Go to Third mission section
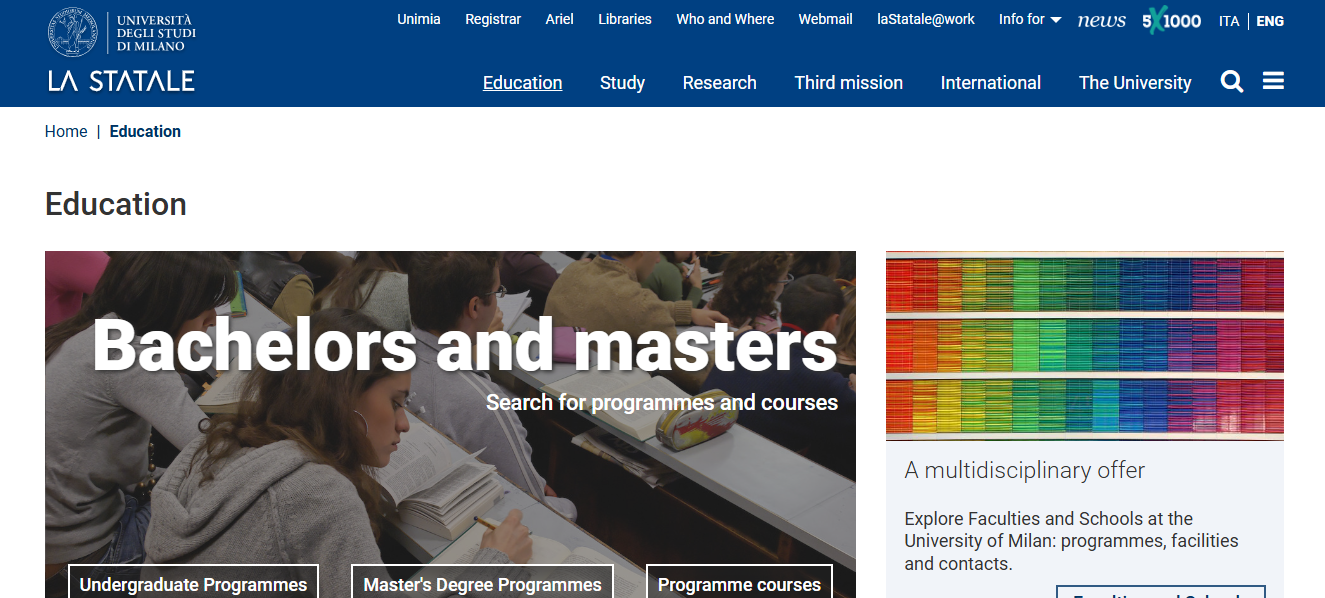Screen dimensions: 1325x598 coord(848,83)
